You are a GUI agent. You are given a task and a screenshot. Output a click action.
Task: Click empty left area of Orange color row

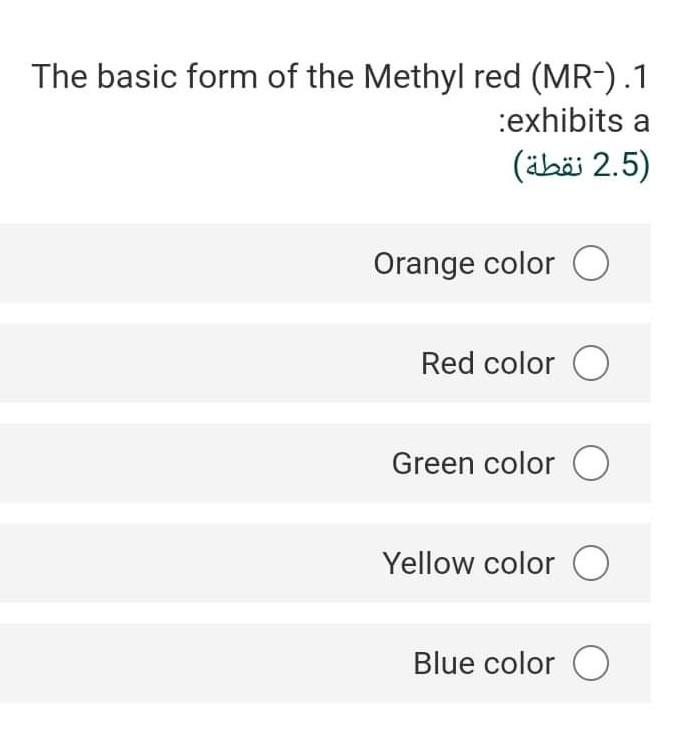[150, 264]
